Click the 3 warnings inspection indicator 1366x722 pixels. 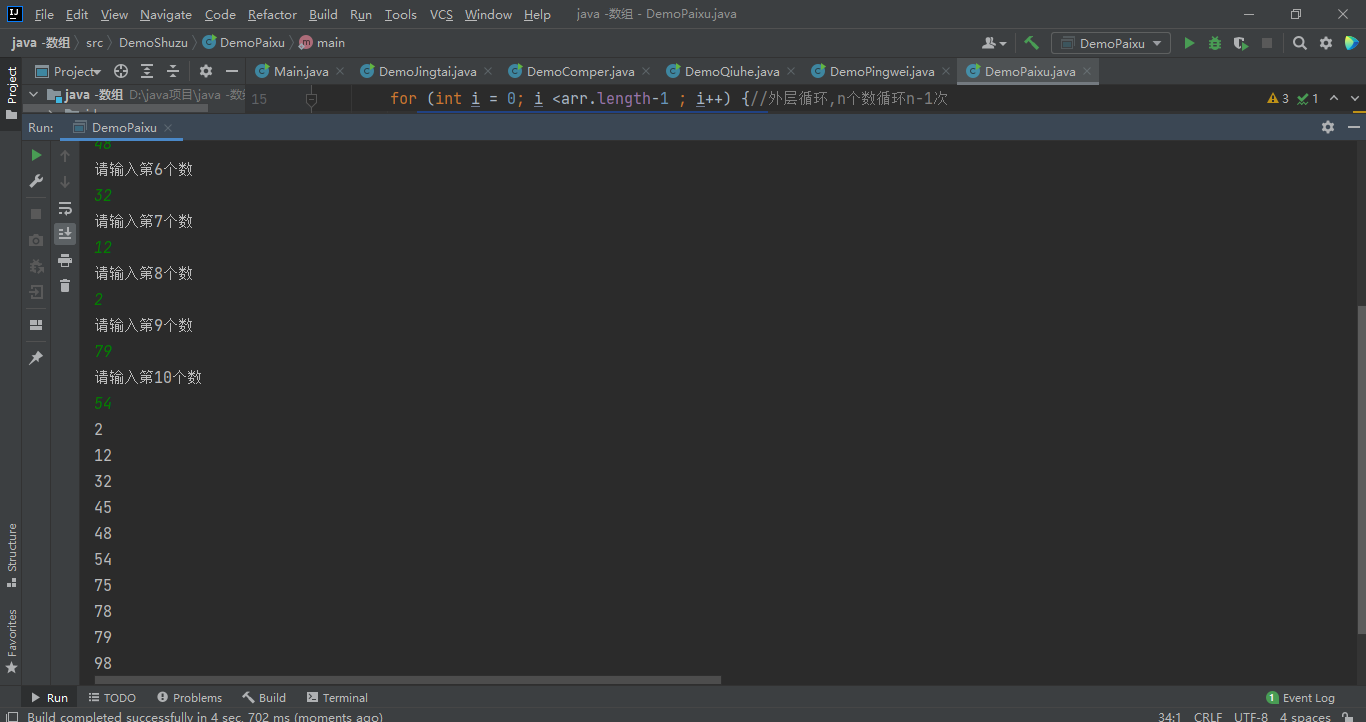(x=1278, y=99)
